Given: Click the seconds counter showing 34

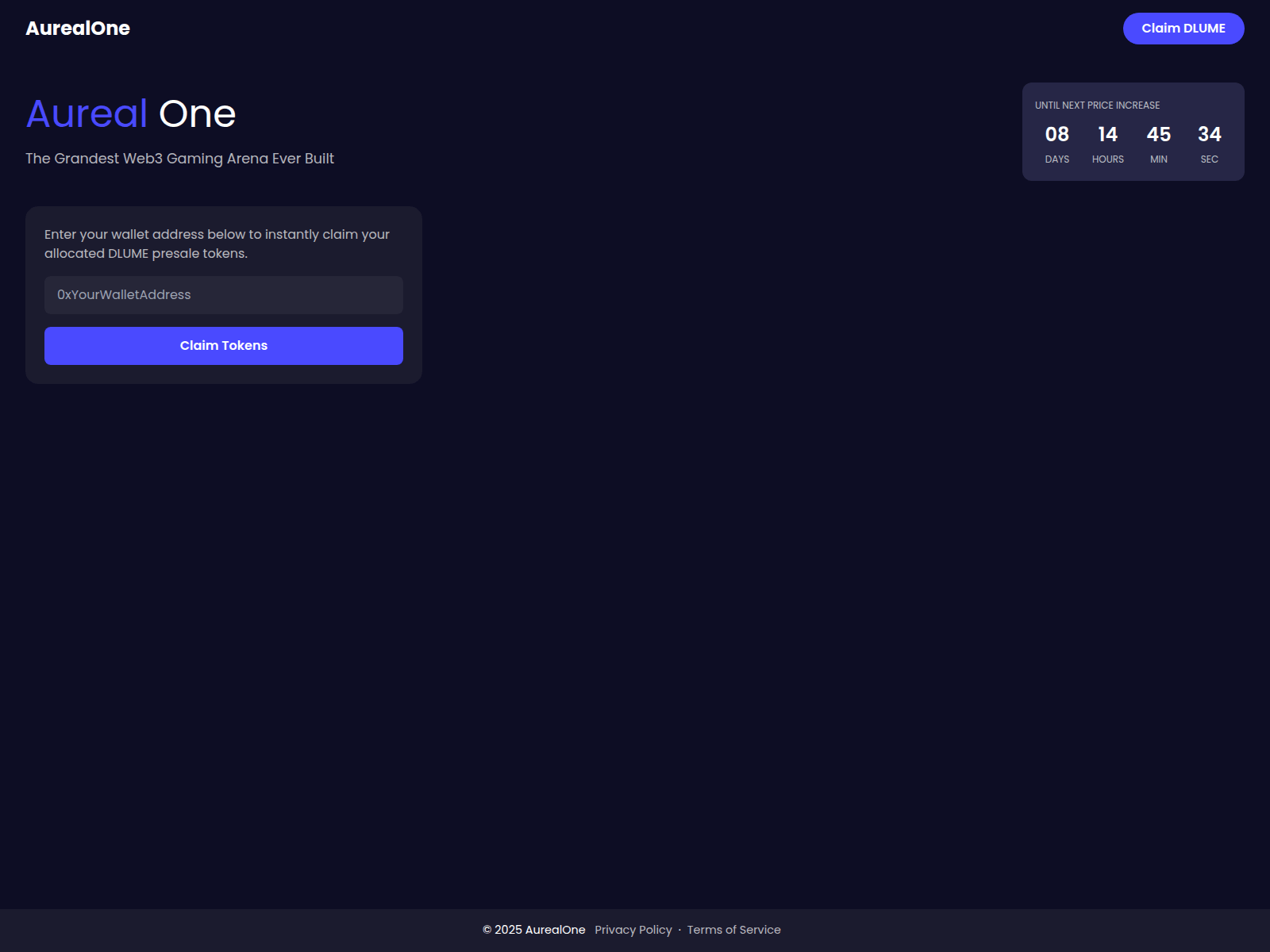Looking at the screenshot, I should coord(1210,135).
